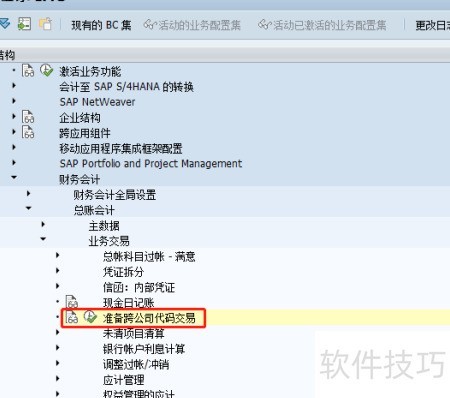Collapse the 业务交易 node
Viewport: 450px width, 398px height.
43,239
